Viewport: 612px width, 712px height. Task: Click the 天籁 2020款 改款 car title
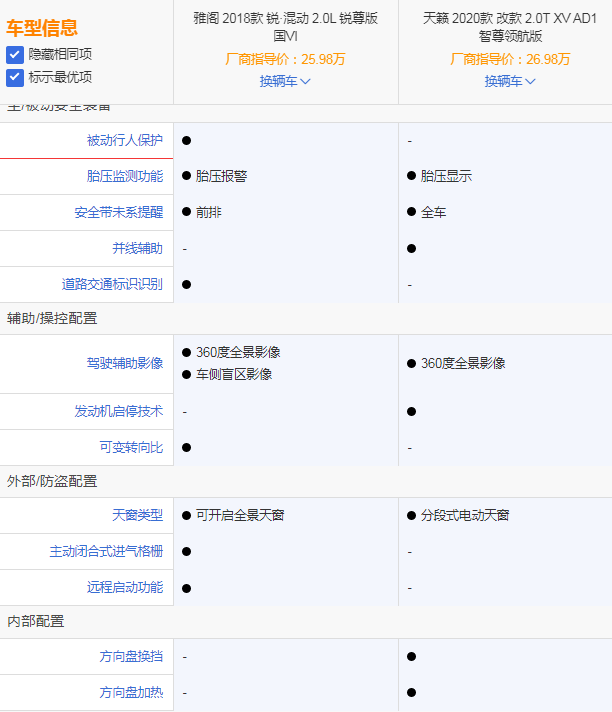(510, 27)
